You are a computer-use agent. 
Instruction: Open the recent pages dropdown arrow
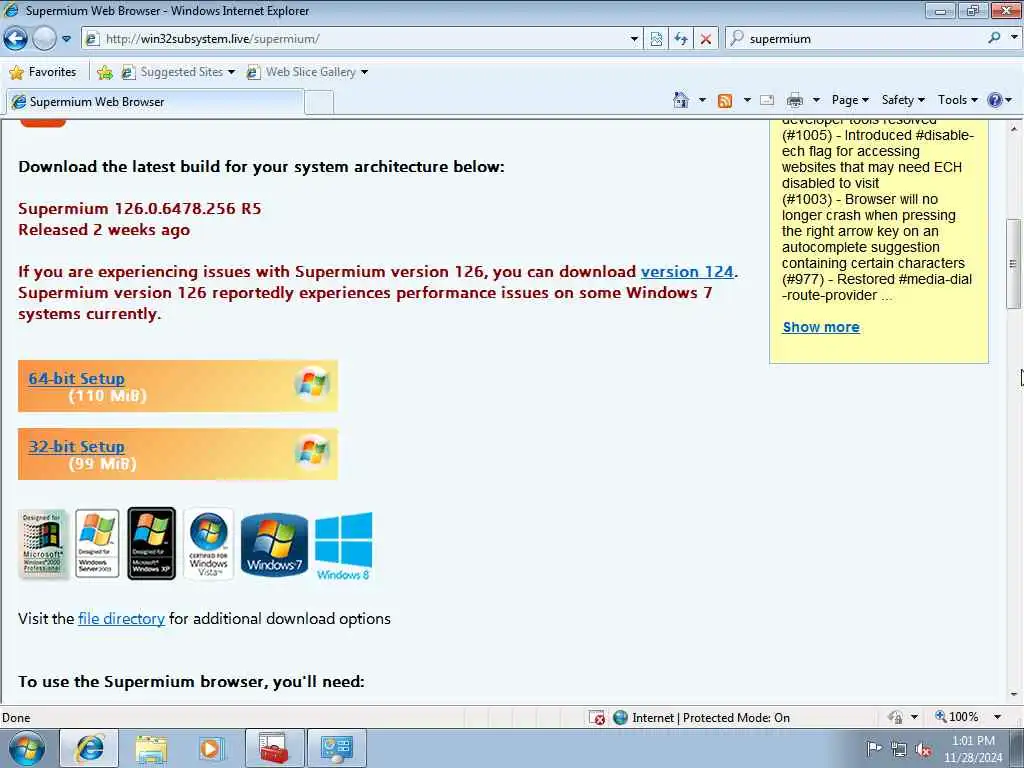(x=67, y=39)
